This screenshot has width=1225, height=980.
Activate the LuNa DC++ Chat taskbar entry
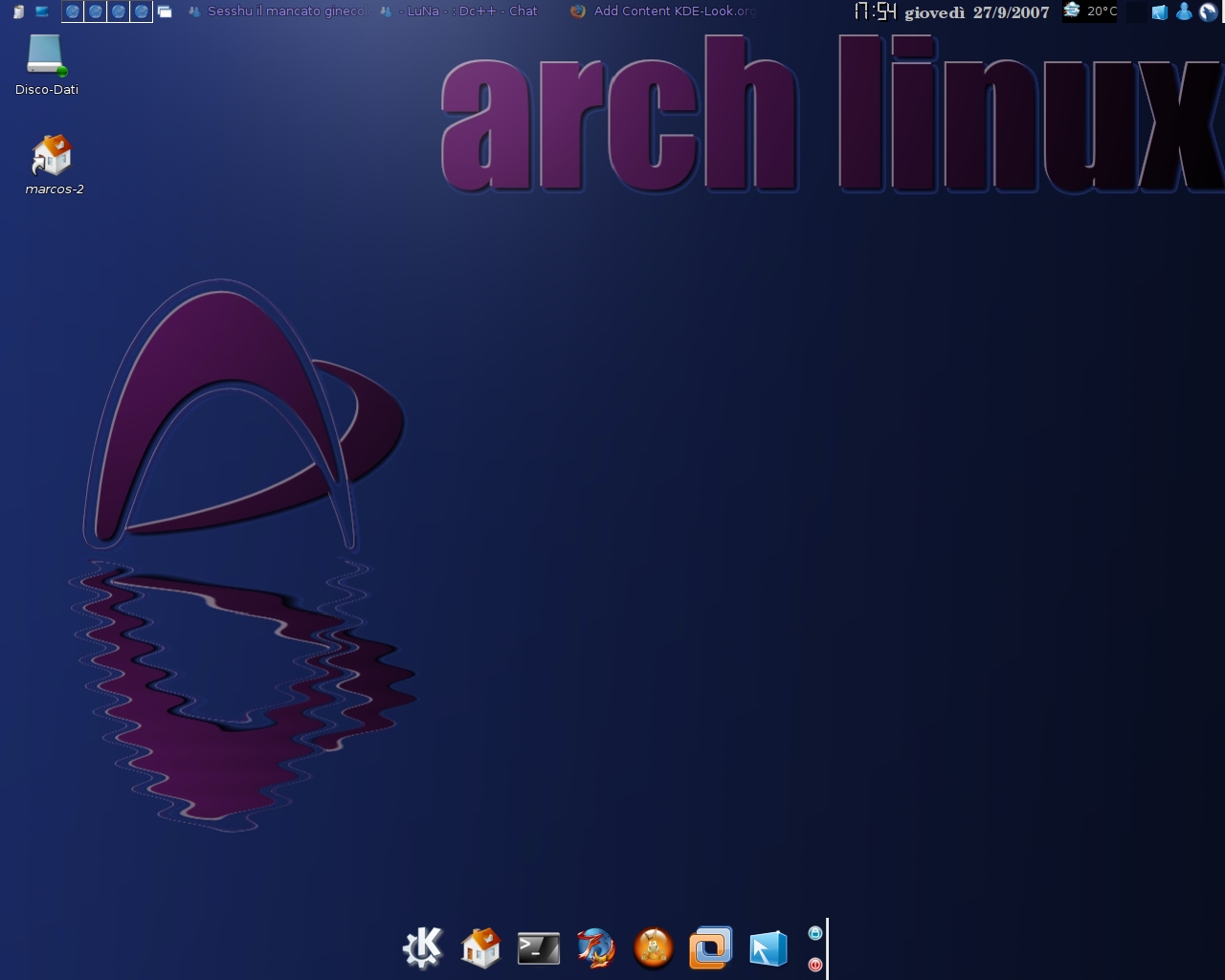[459, 11]
